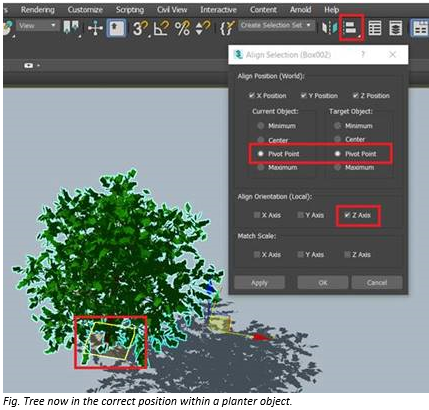Select Current Object Maximum radio
Viewport: 429px width, 410px height.
261,167
